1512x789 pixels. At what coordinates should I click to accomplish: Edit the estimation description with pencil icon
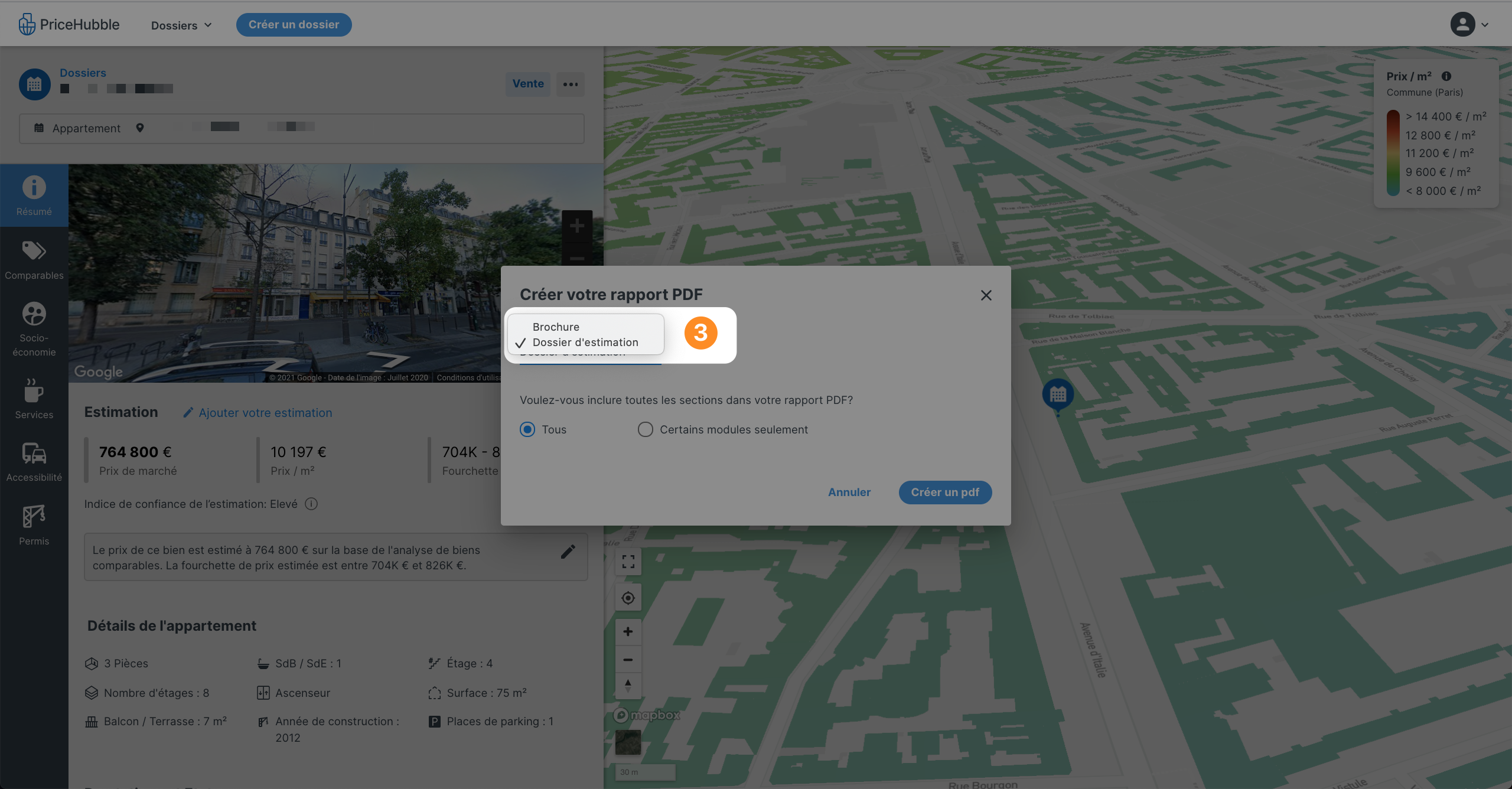(568, 552)
